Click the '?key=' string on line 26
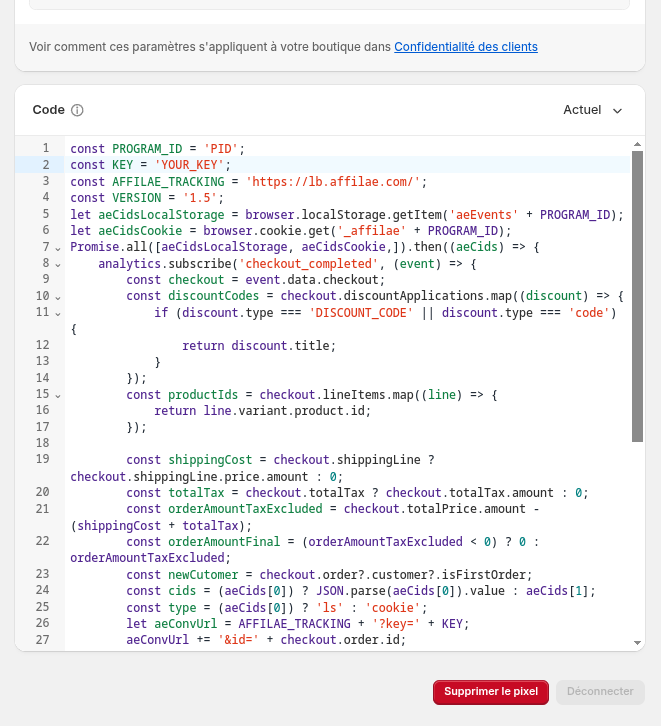The height and width of the screenshot is (726, 661). [396, 624]
